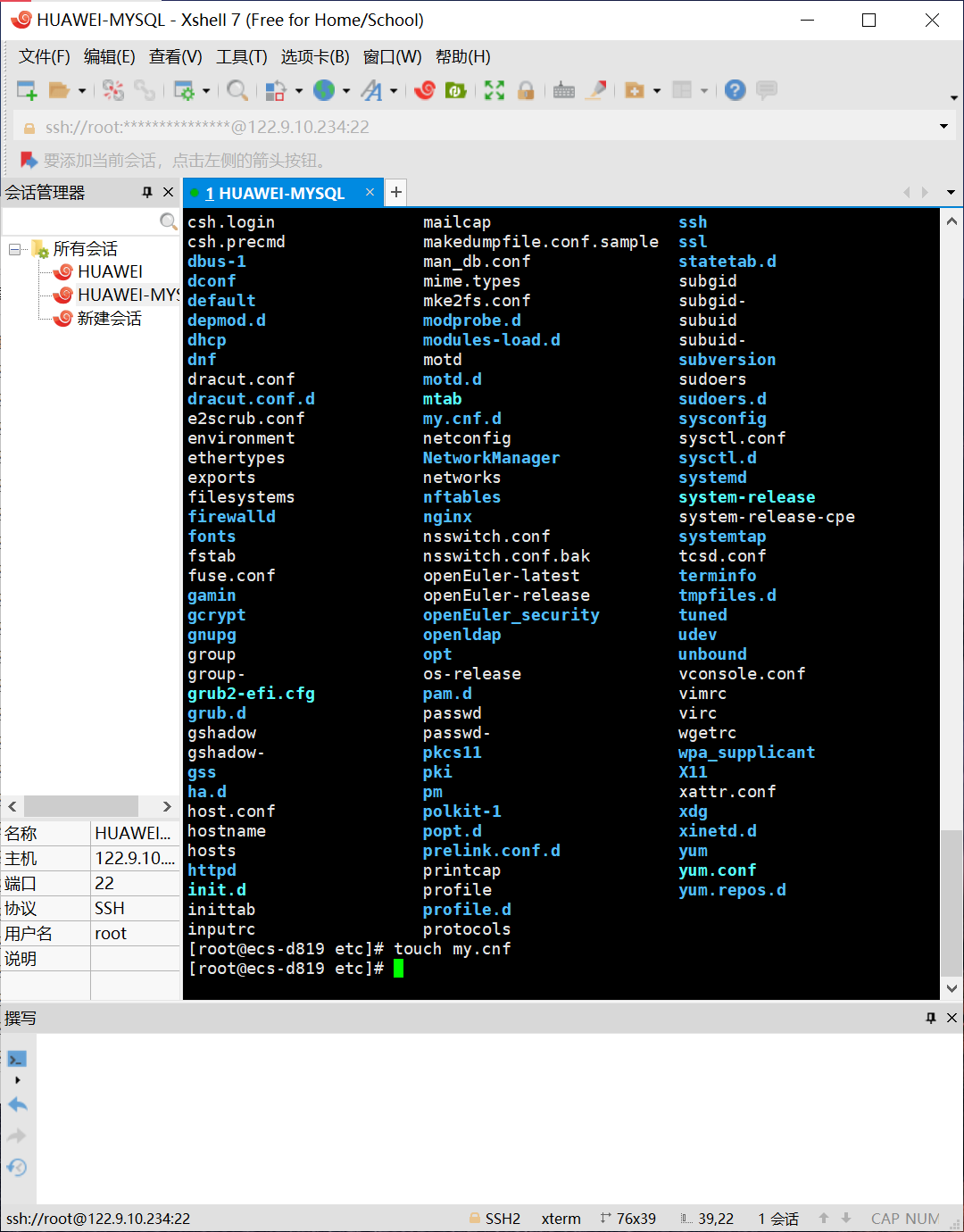
Task: Click the compose pane send-target terminal icon
Action: click(x=17, y=1059)
